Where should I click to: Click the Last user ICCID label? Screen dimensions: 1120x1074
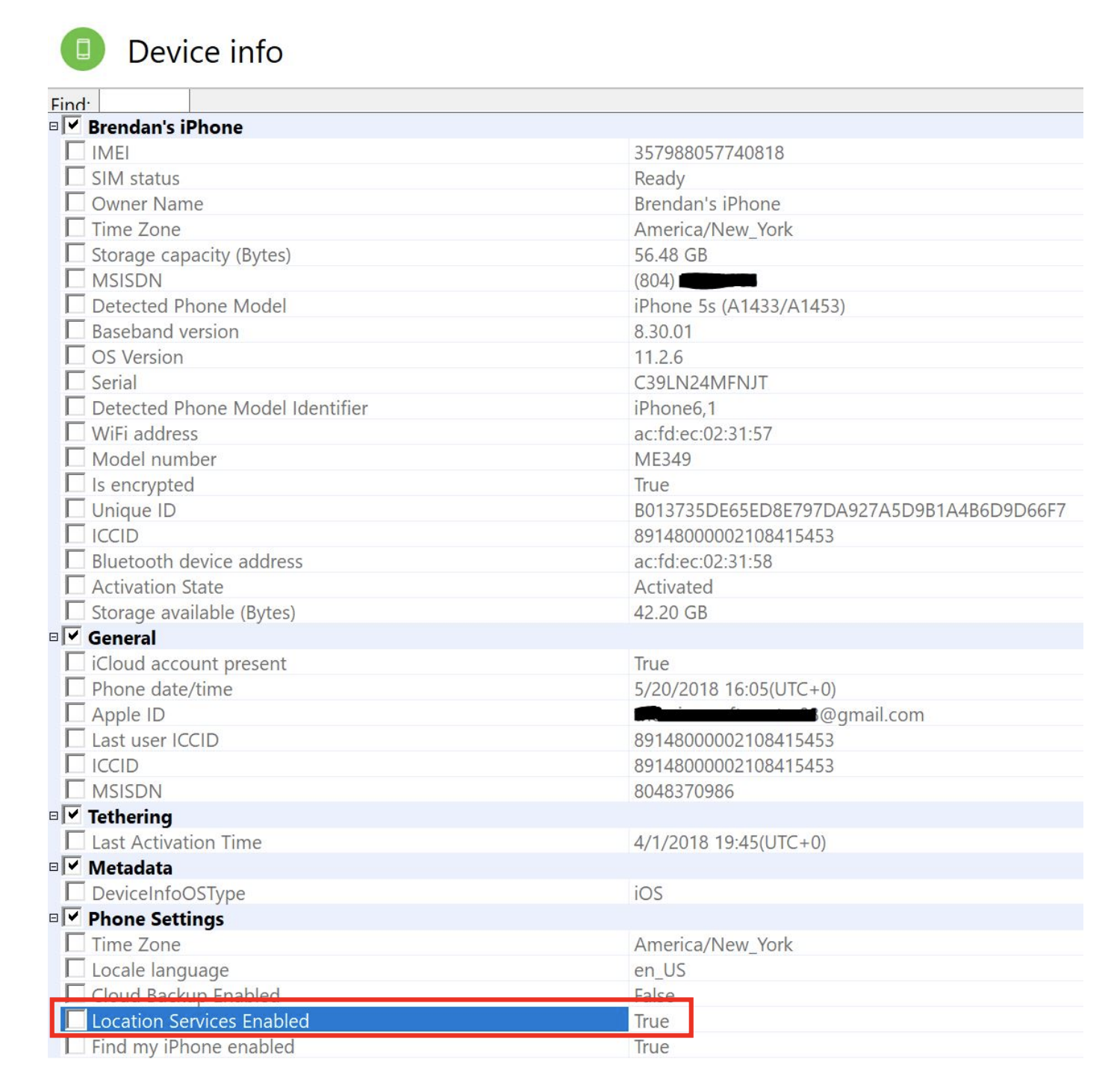[x=155, y=740]
